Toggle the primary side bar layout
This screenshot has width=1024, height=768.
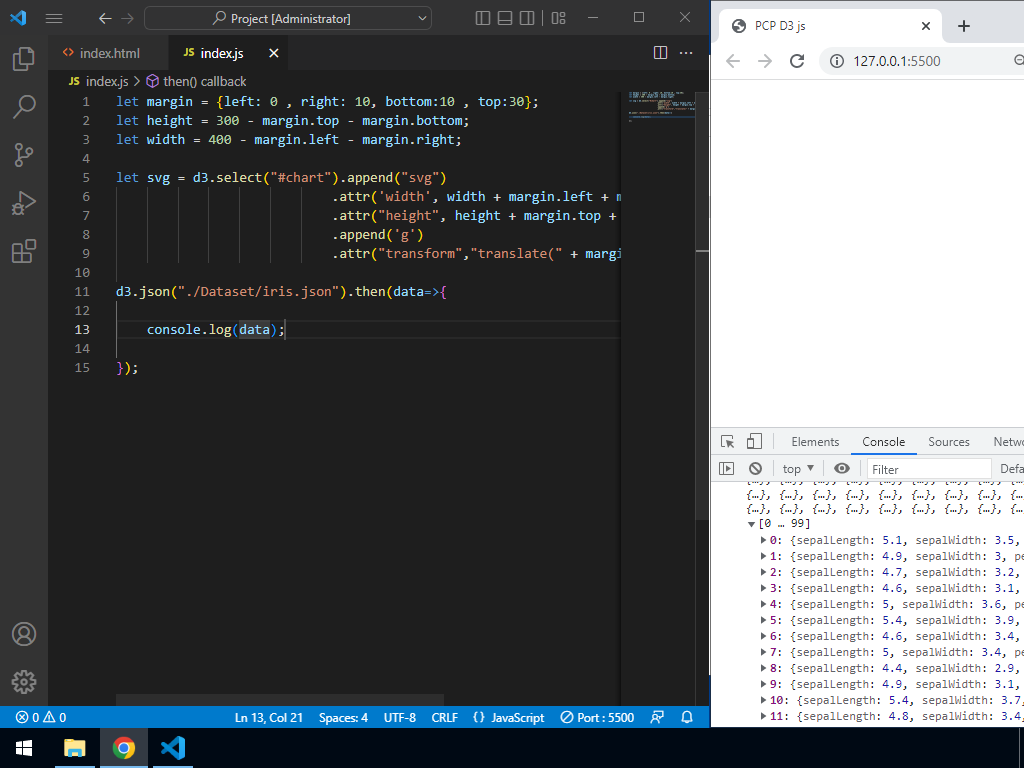tap(484, 18)
